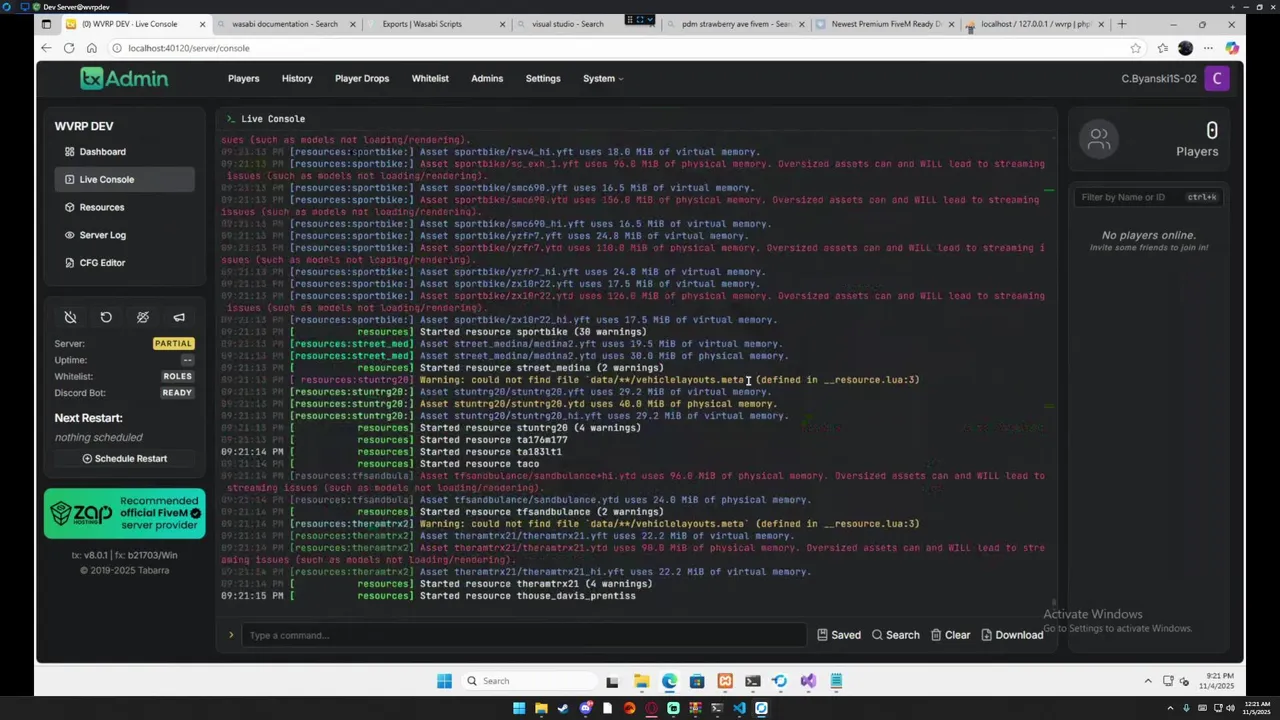Open Edge in remote taskbar

[669, 681]
